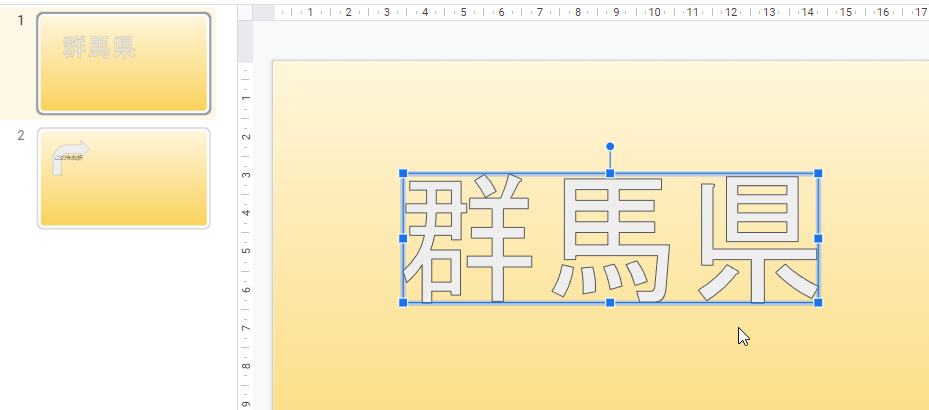This screenshot has width=929, height=410.
Task: Click the top-left resize handle of 群馬県
Action: [x=403, y=173]
